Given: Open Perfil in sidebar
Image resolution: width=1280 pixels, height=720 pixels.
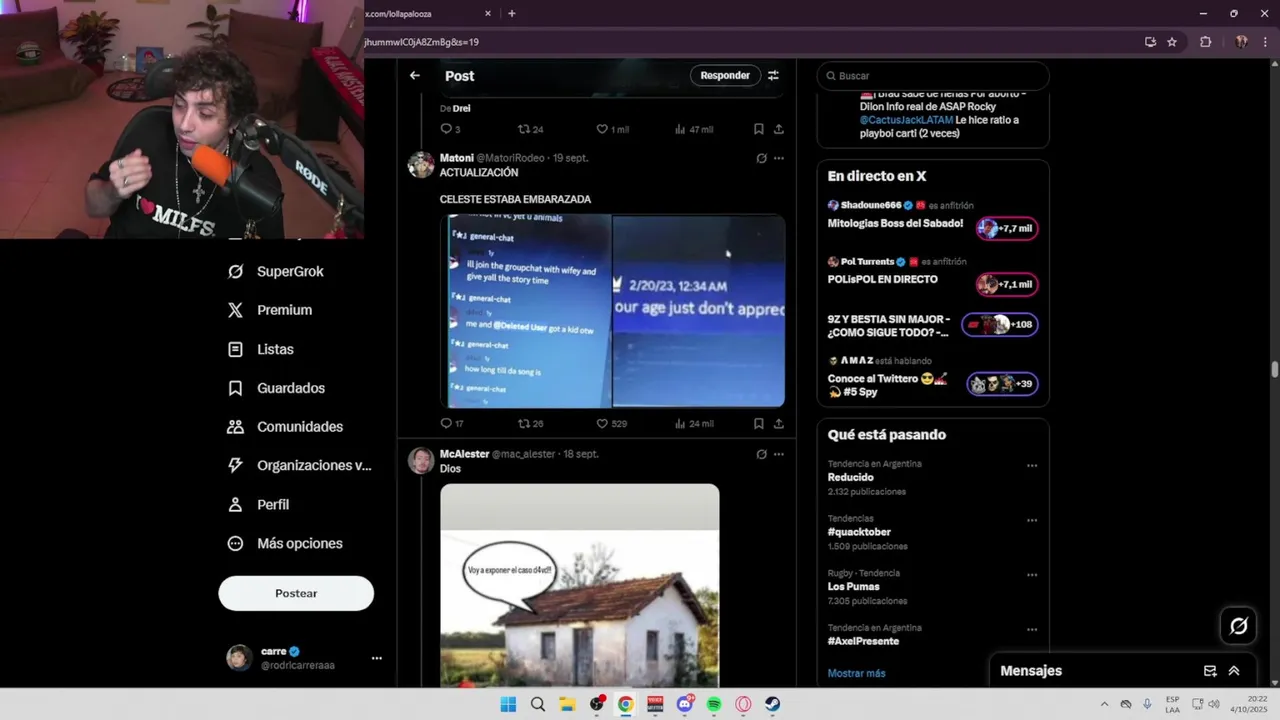Looking at the screenshot, I should [258, 504].
